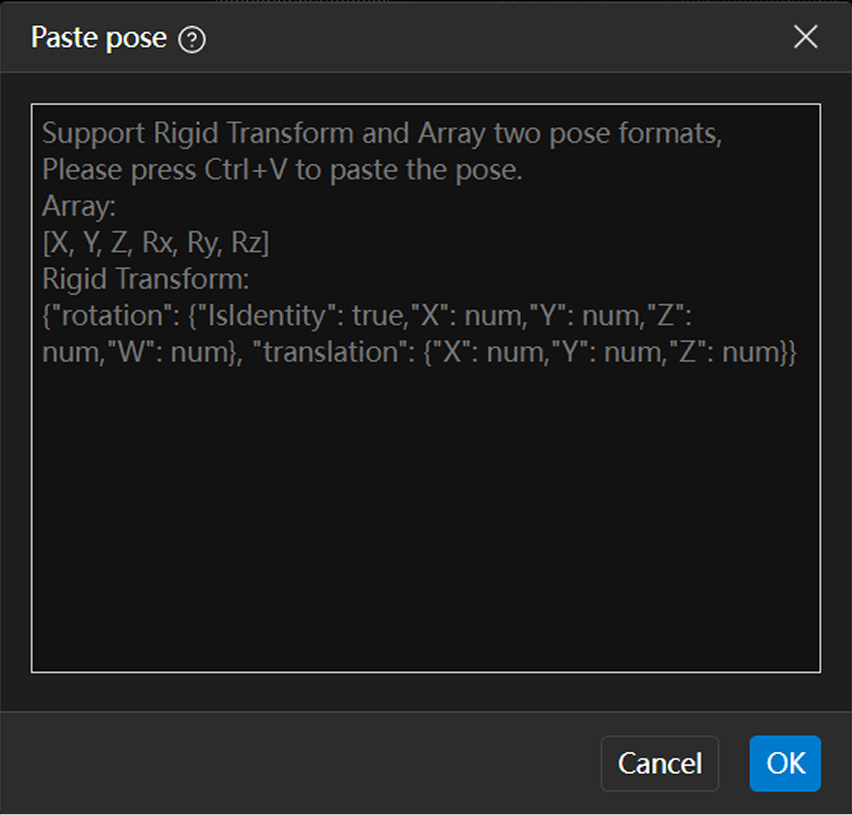This screenshot has height=815, width=852.
Task: Click the Paste pose title text
Action: [99, 38]
